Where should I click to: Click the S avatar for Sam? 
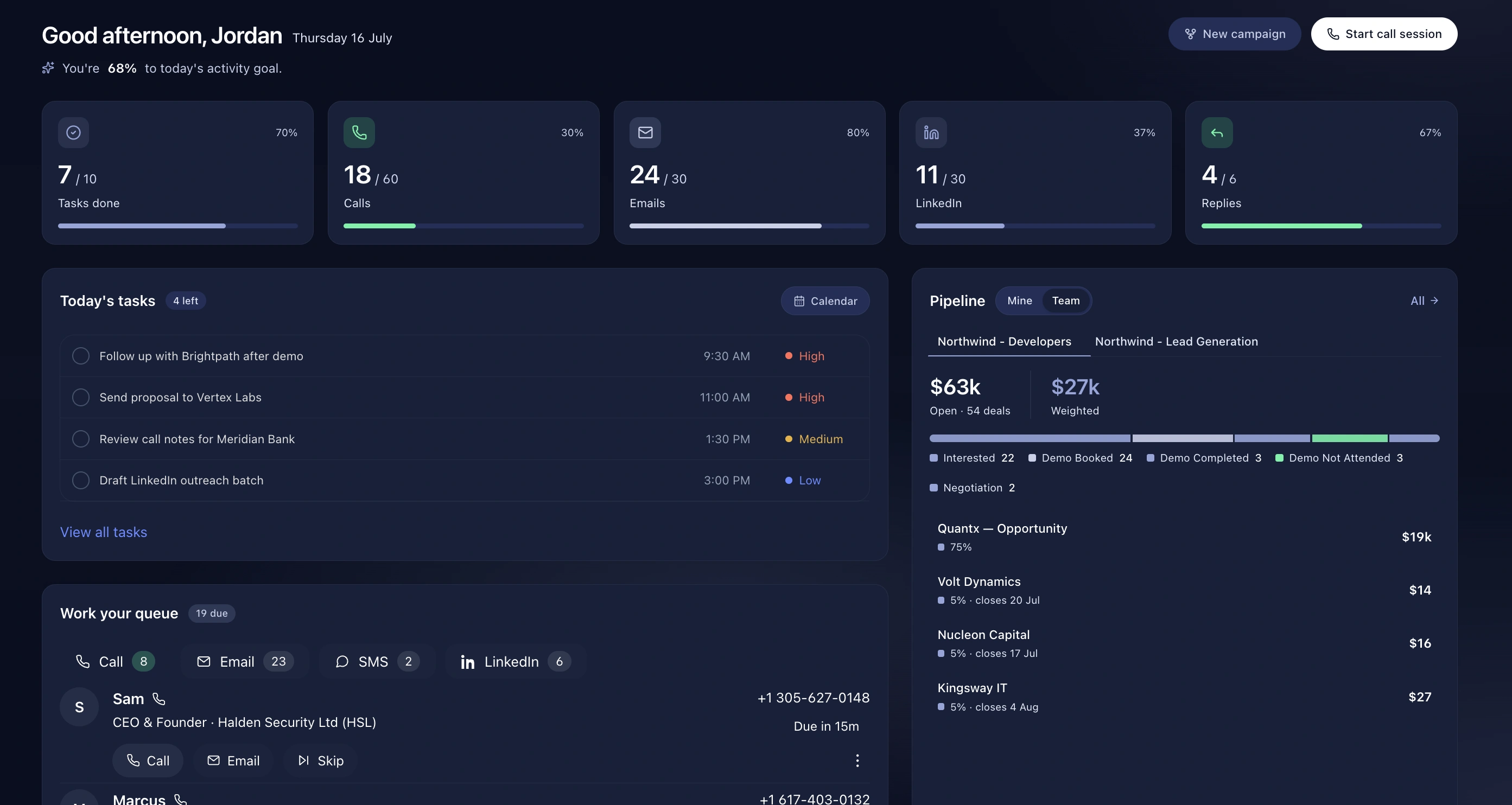tap(79, 707)
